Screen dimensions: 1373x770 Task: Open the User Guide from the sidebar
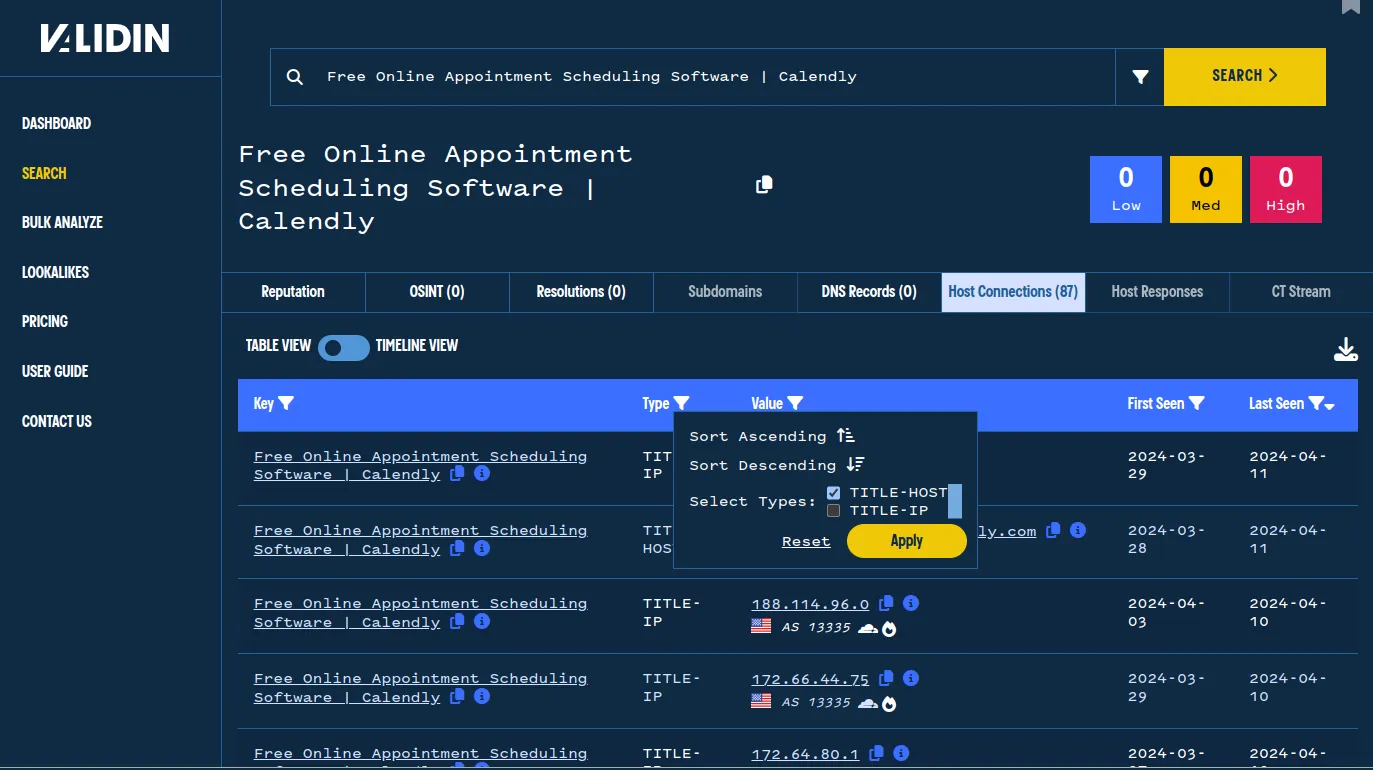(55, 371)
